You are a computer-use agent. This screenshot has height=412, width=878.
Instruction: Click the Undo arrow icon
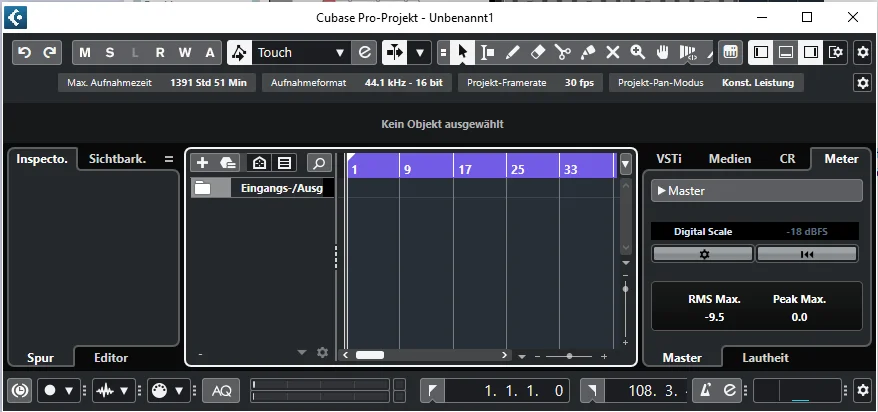tap(24, 53)
